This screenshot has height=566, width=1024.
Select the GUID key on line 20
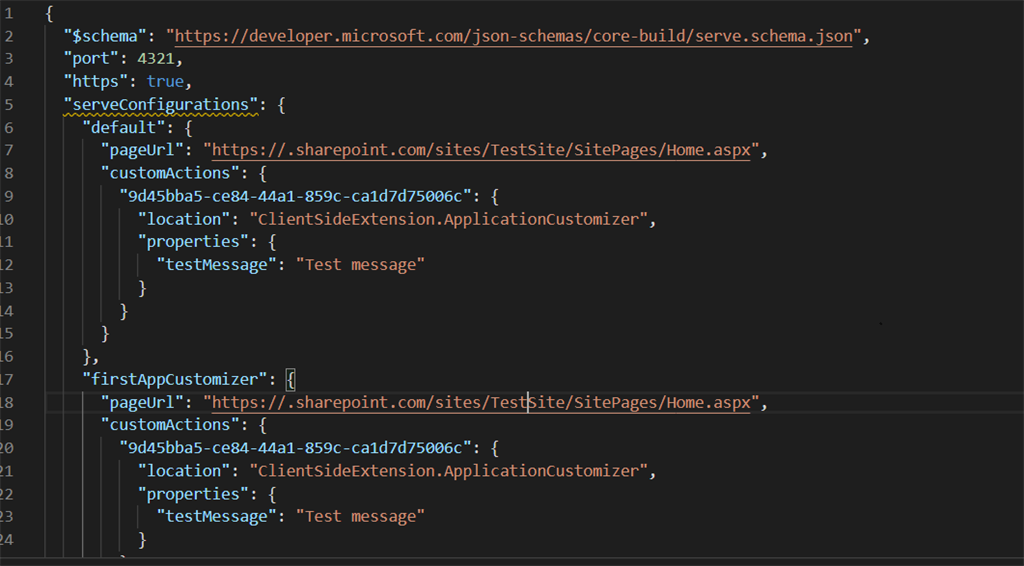click(295, 448)
